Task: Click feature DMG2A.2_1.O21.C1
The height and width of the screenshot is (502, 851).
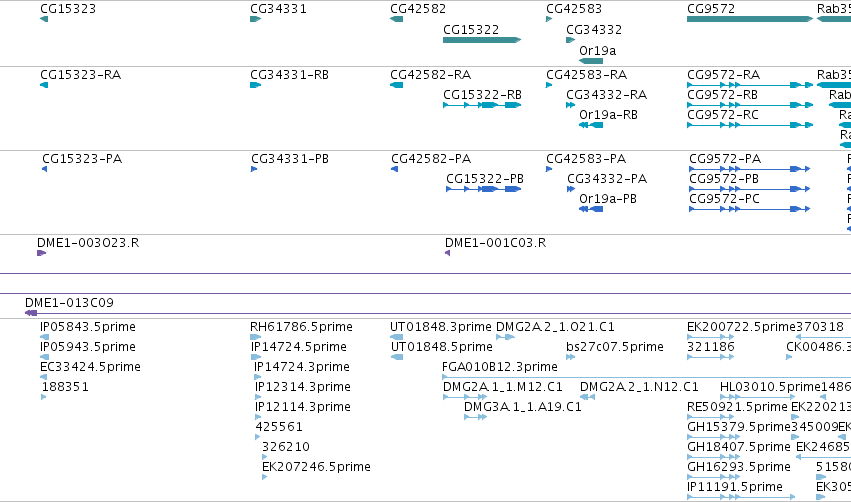Action: tap(555, 327)
